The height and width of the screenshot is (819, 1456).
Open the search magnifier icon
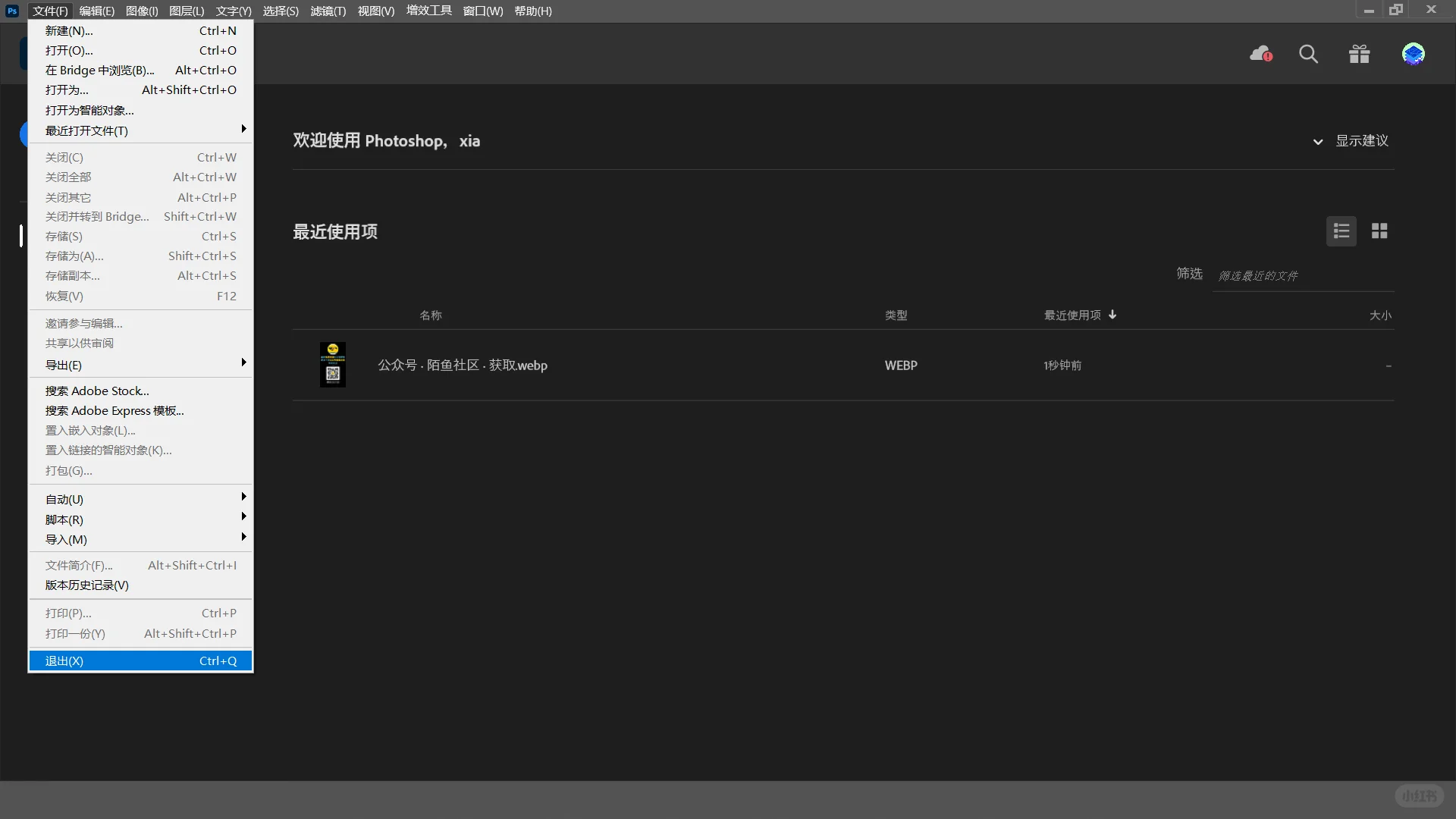tap(1308, 54)
